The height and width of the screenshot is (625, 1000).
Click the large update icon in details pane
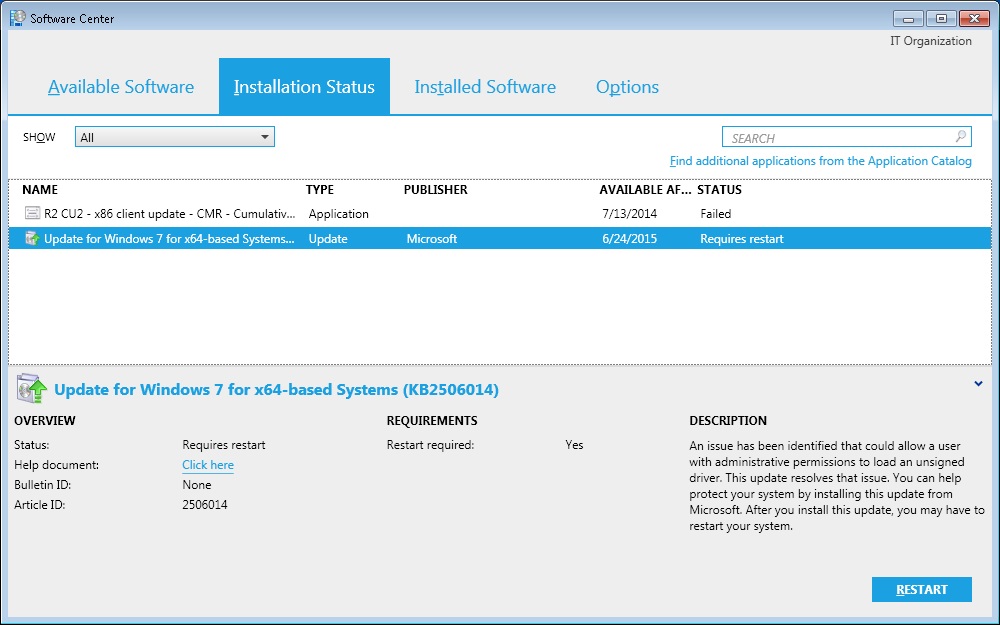pos(31,388)
